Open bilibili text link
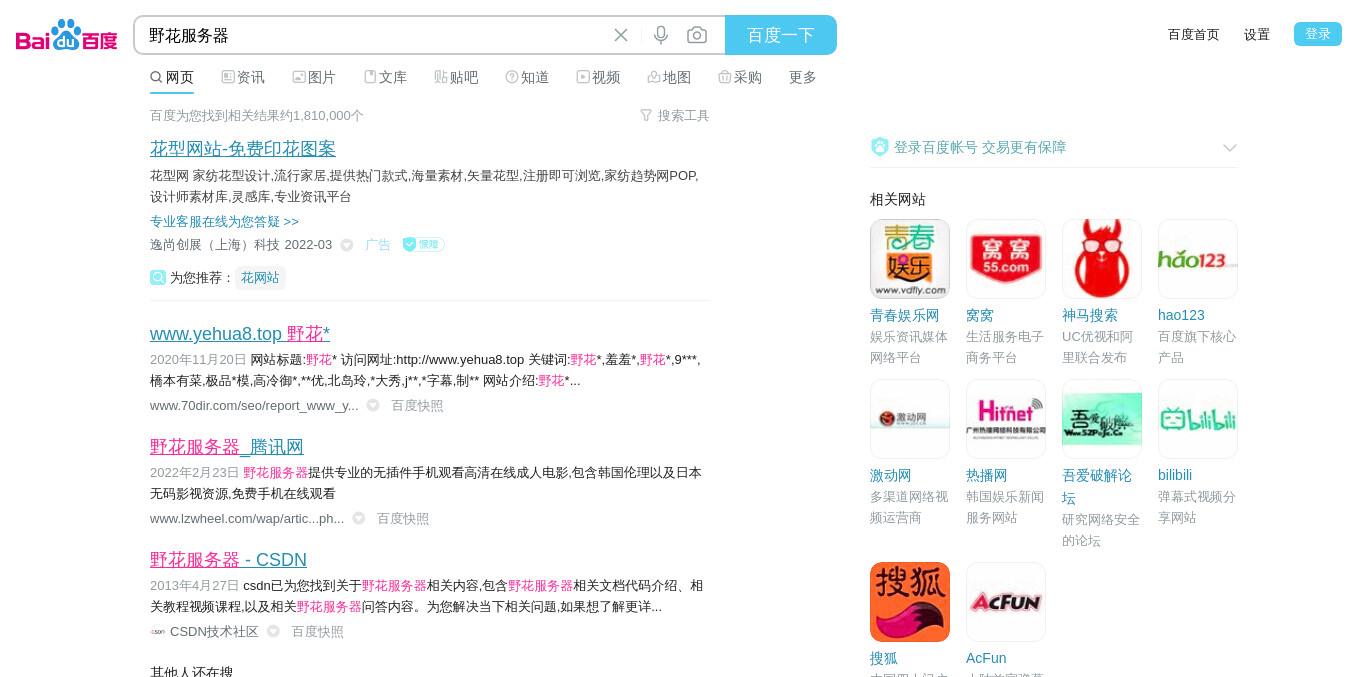 1175,475
